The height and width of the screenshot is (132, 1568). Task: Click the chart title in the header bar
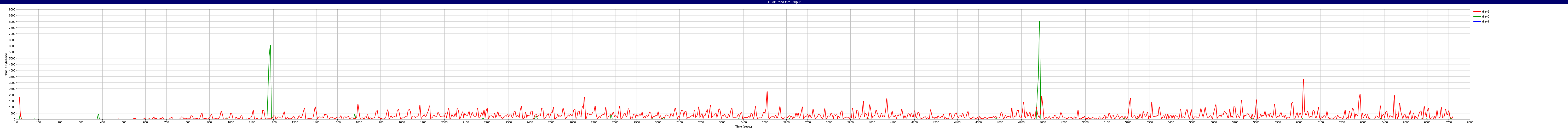click(x=784, y=2)
